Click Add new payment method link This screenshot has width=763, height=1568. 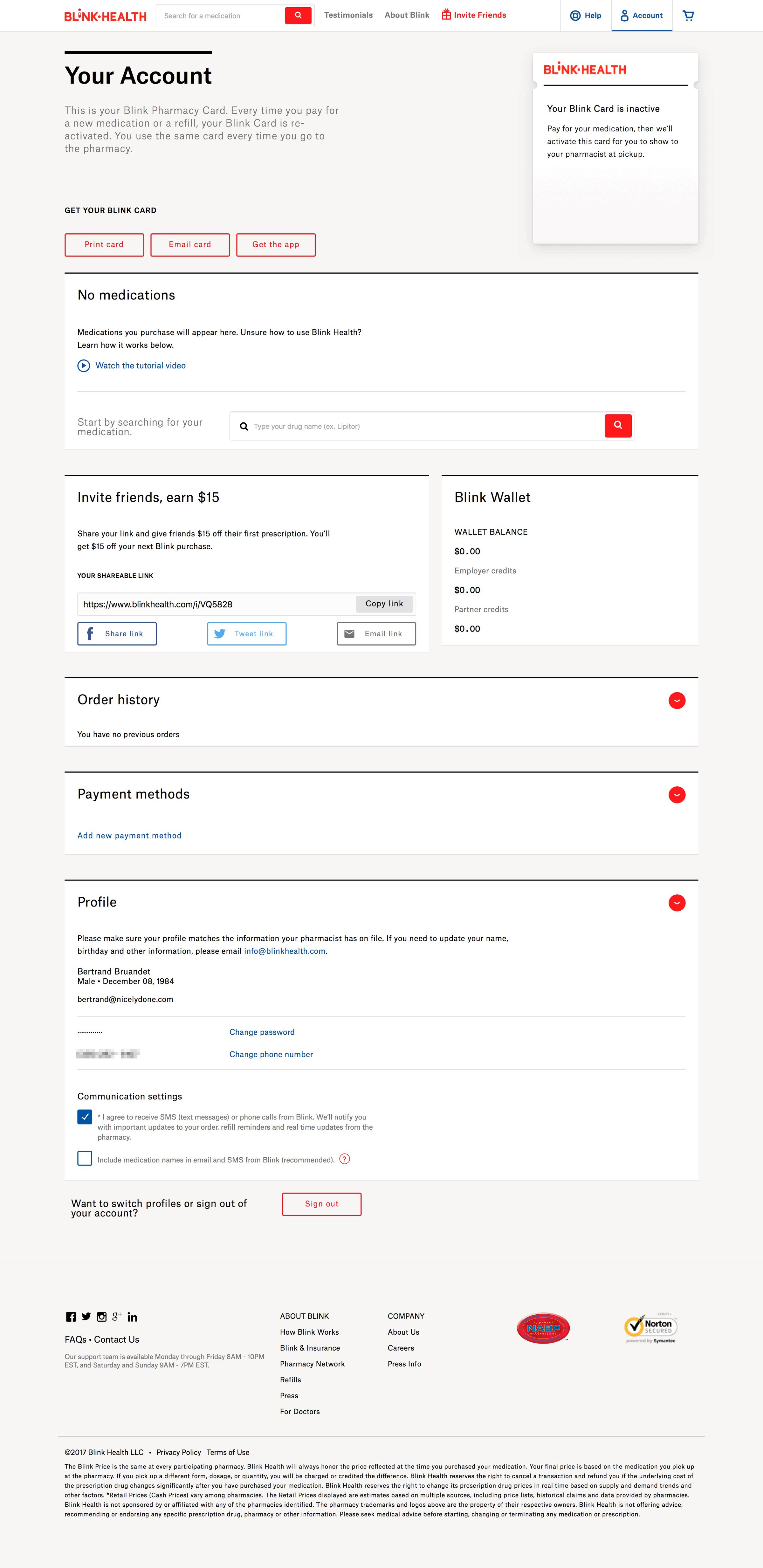(x=129, y=836)
